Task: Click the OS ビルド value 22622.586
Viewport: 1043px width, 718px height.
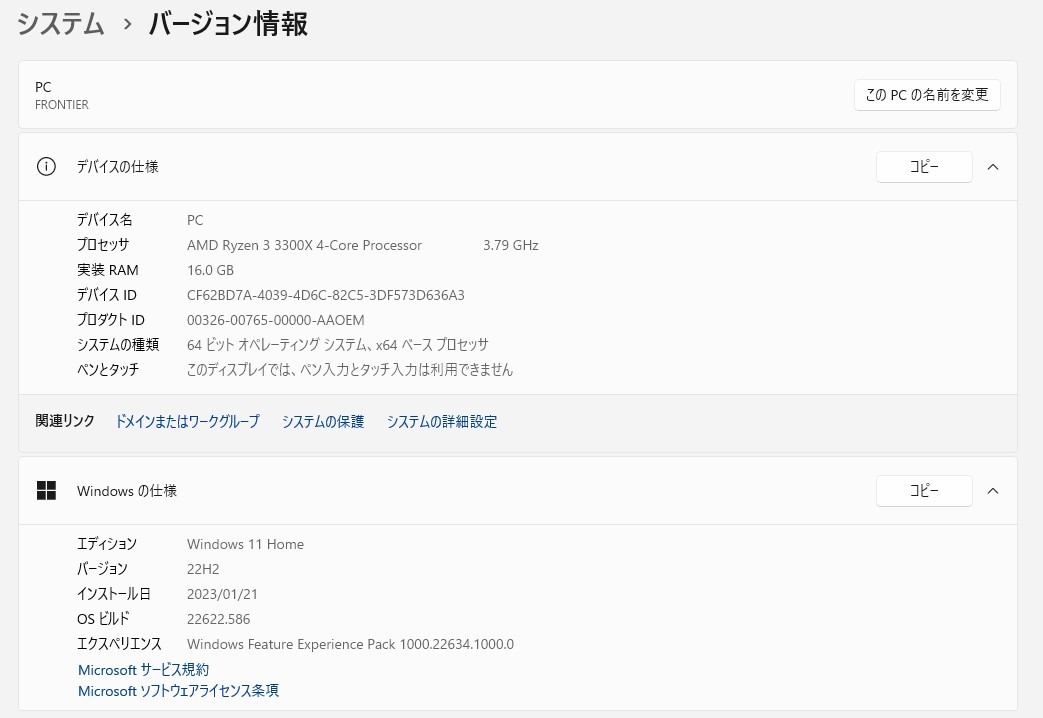Action: (218, 619)
